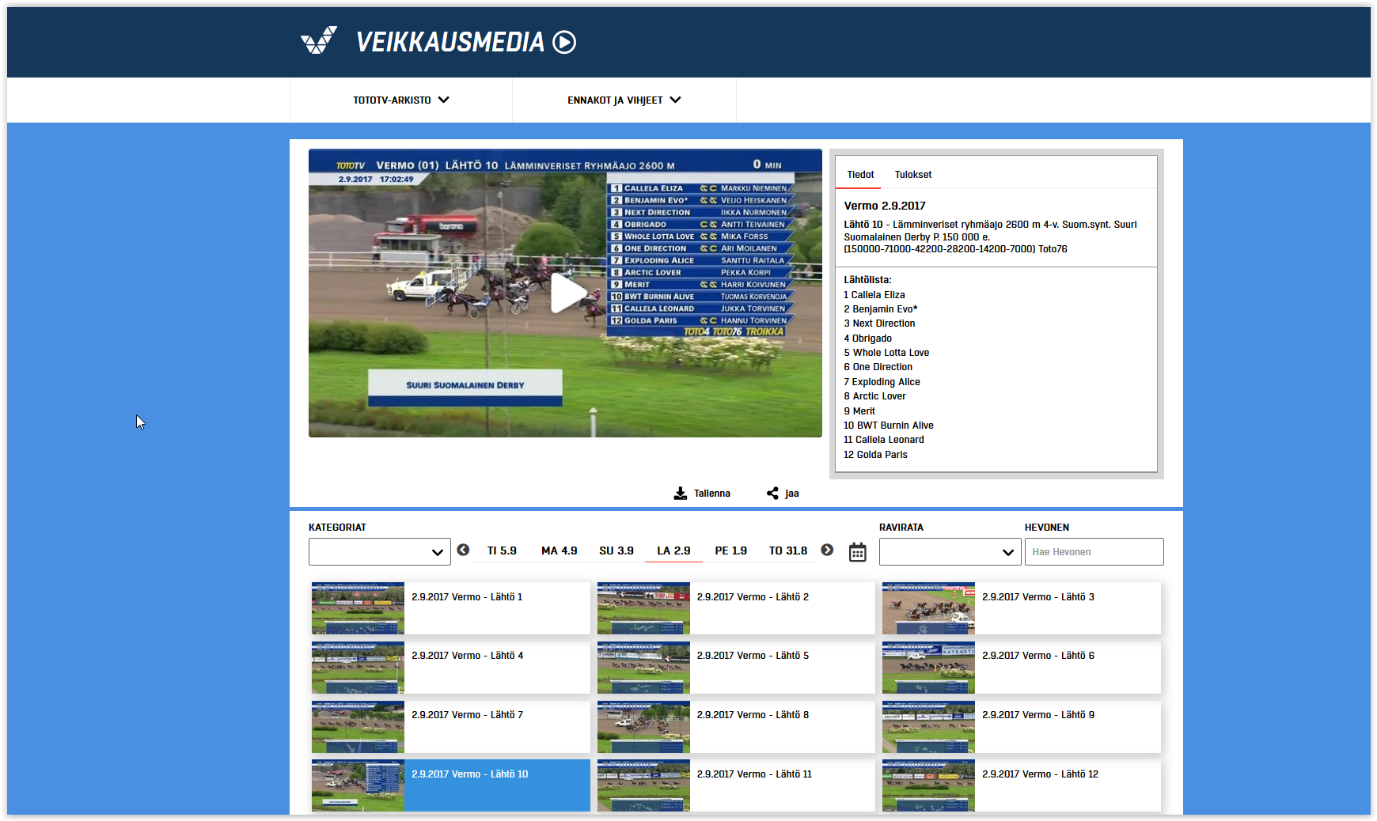Click the Jaa share icon
The height and width of the screenshot is (821, 1377).
point(773,493)
